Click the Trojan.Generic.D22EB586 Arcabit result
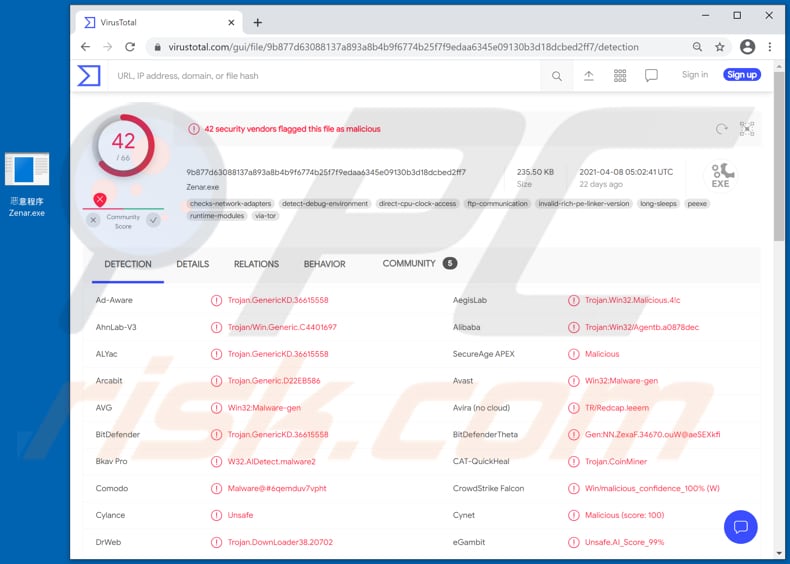Image resolution: width=790 pixels, height=564 pixels. (274, 381)
